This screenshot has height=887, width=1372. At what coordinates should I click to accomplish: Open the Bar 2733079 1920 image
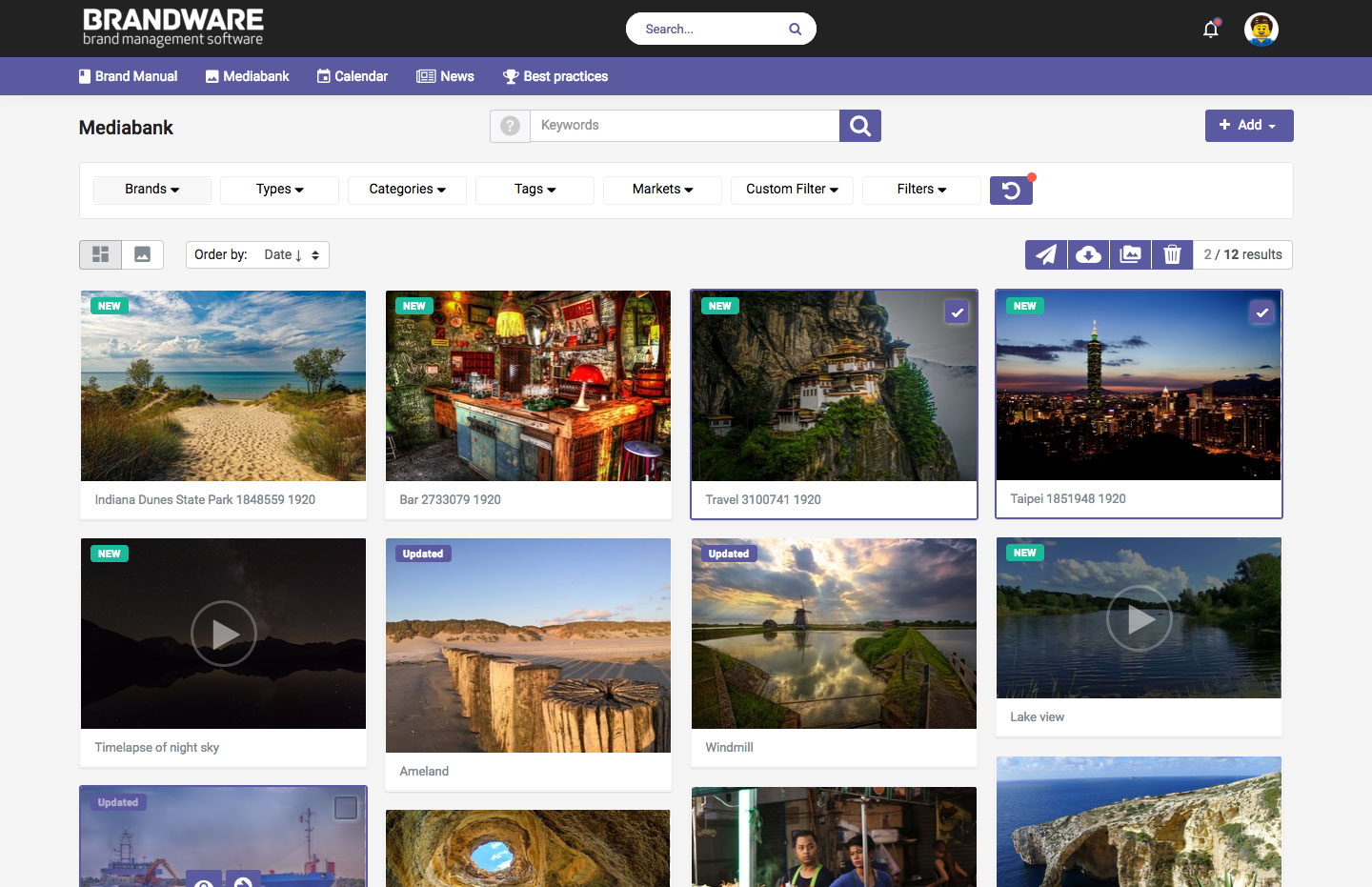tap(528, 386)
